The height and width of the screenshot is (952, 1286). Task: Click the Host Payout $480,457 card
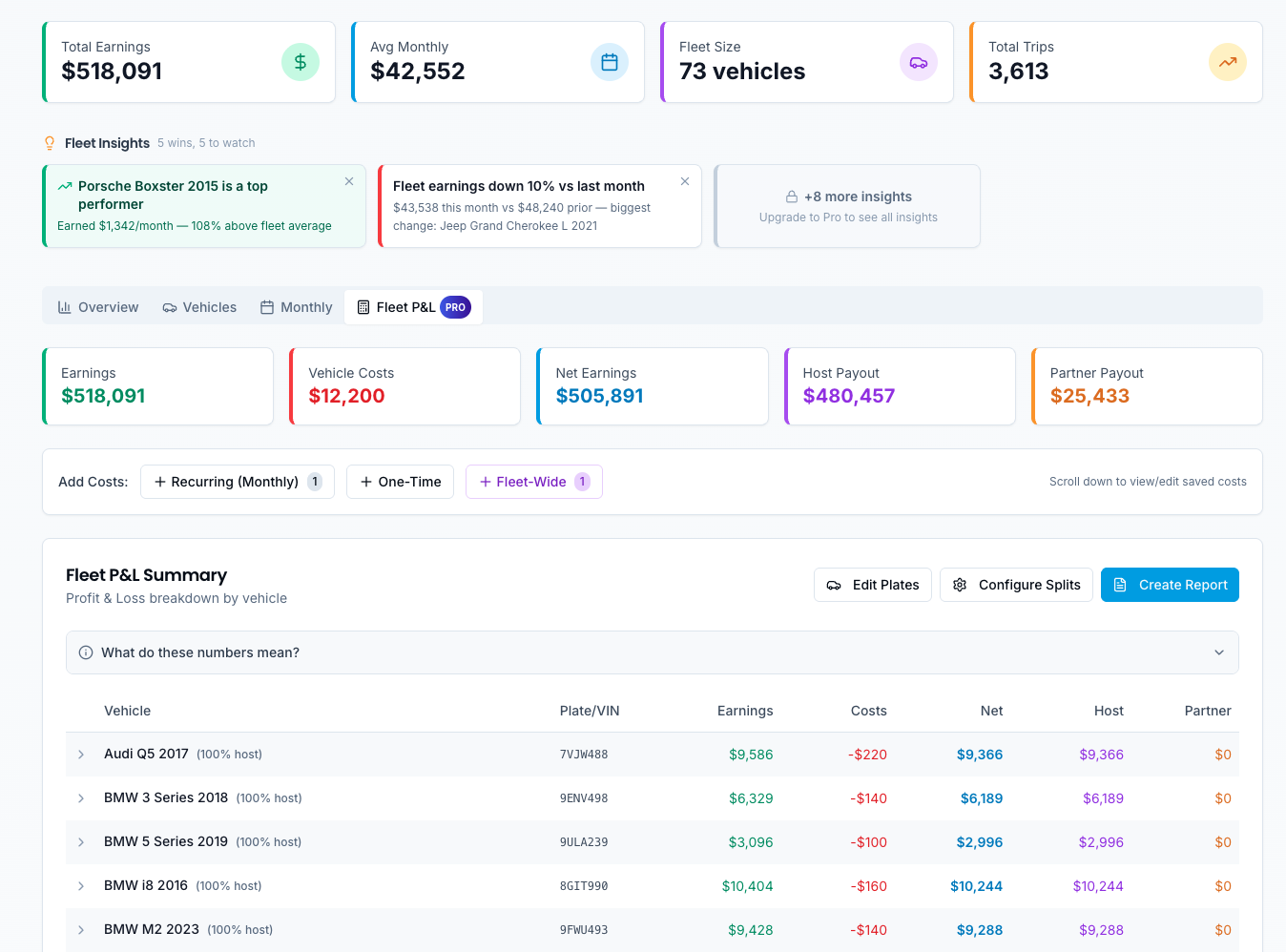pyautogui.click(x=900, y=386)
